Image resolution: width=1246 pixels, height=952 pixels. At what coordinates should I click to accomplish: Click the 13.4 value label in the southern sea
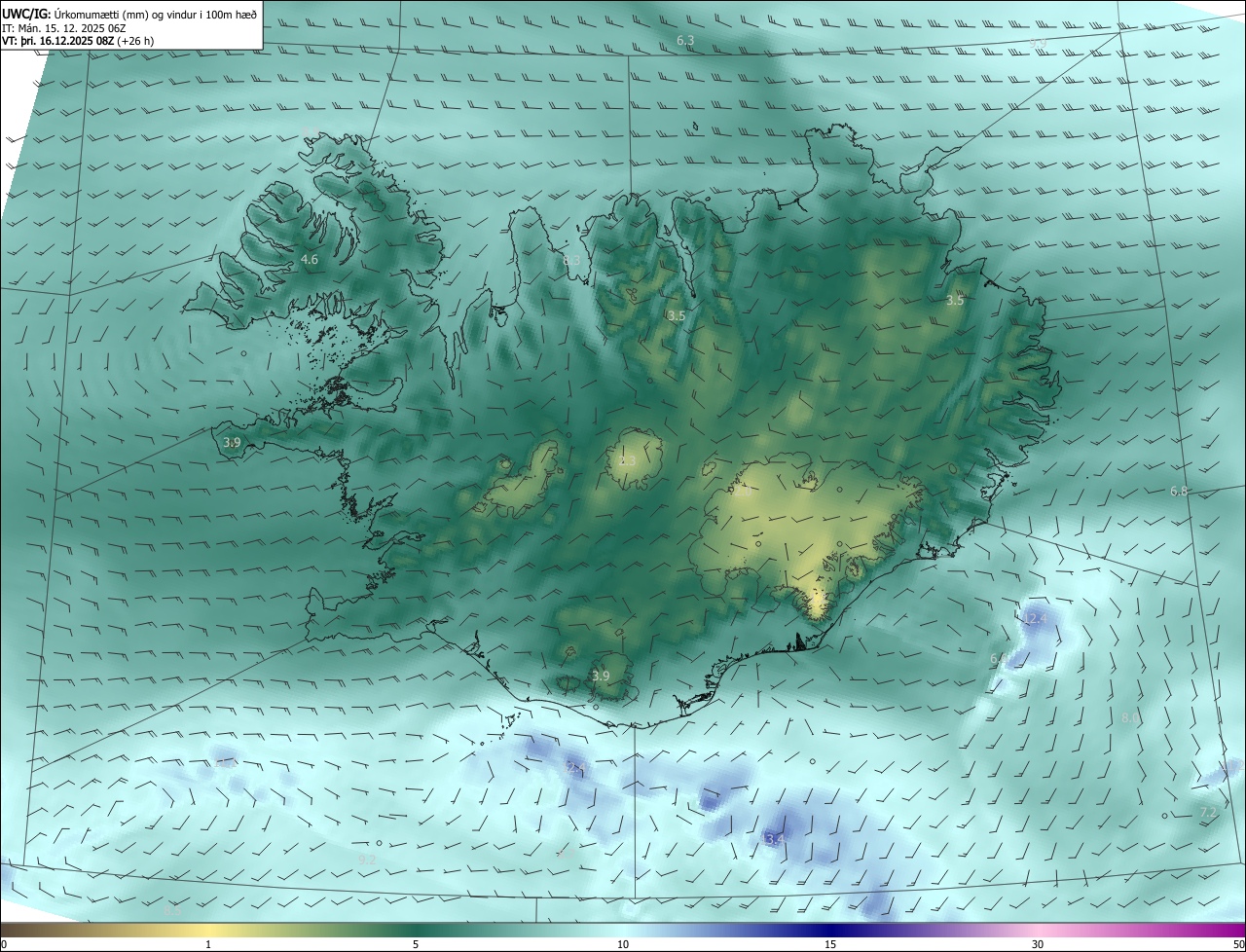click(x=773, y=839)
